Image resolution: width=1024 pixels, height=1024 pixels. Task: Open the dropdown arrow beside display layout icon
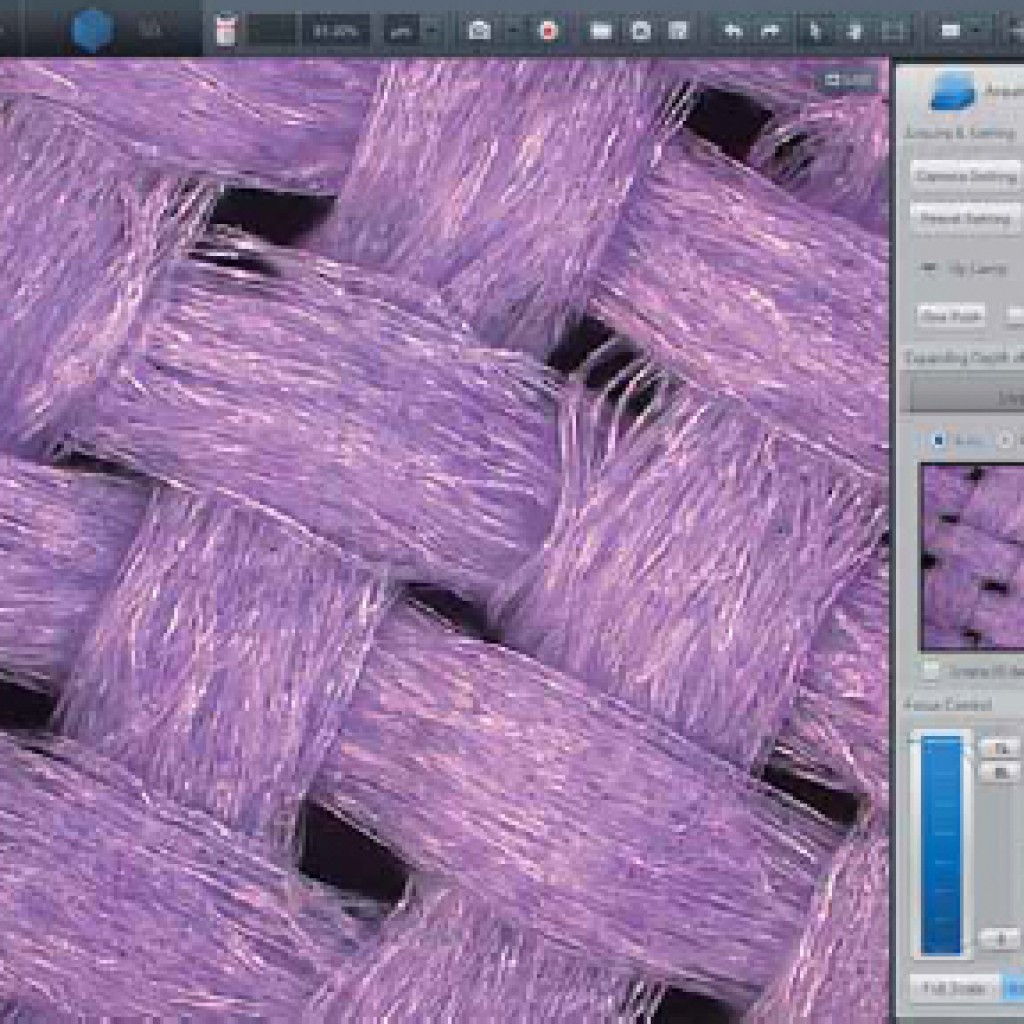(x=976, y=31)
